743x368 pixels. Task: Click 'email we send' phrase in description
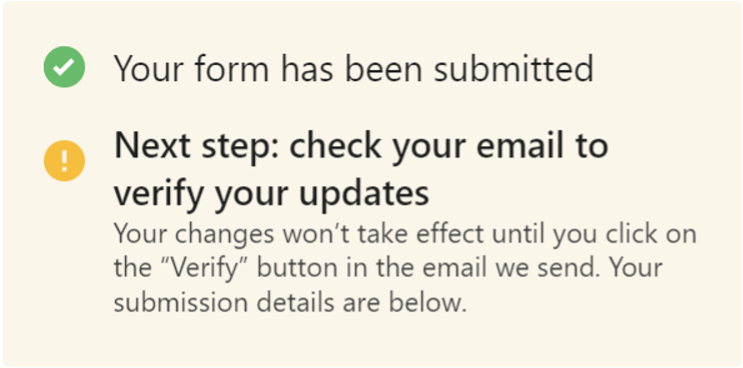click(512, 269)
